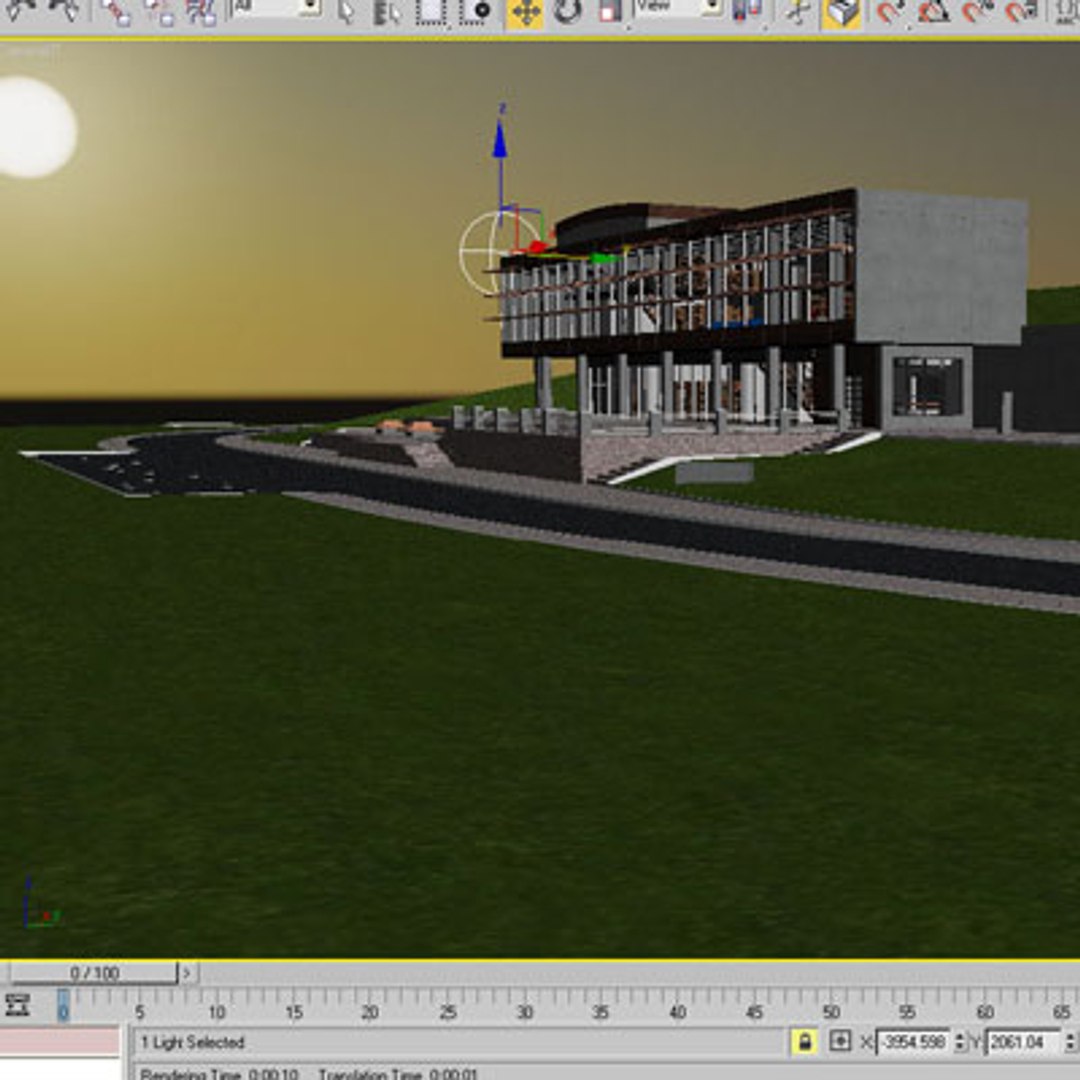Toggle the Percent Snap button

point(977,12)
